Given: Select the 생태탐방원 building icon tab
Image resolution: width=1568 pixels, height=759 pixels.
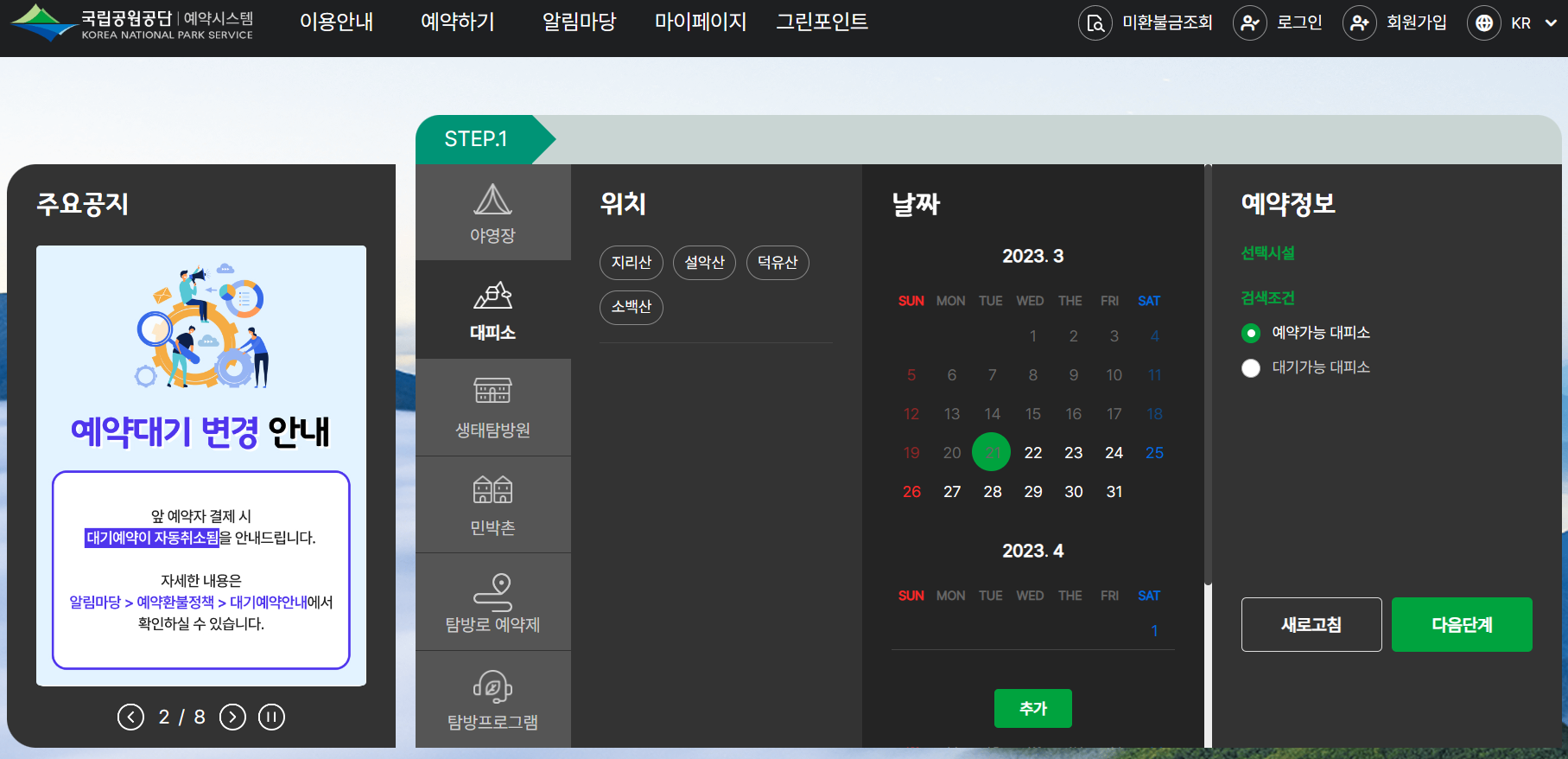Looking at the screenshot, I should [x=492, y=407].
